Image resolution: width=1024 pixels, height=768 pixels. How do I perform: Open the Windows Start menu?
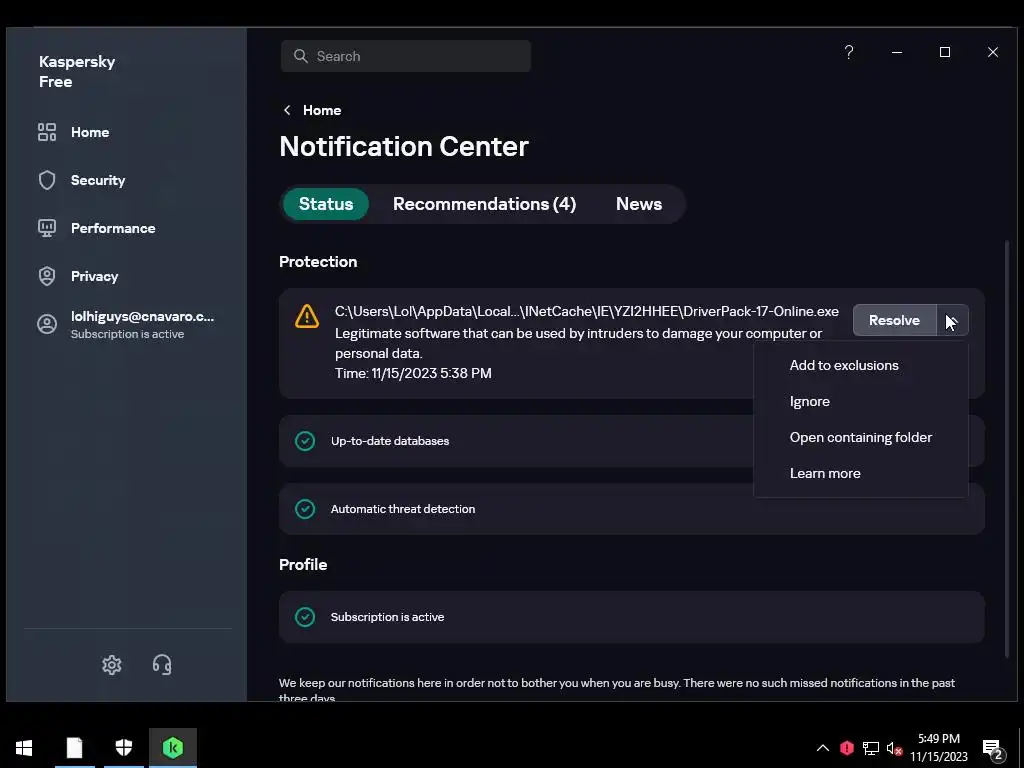(24, 748)
